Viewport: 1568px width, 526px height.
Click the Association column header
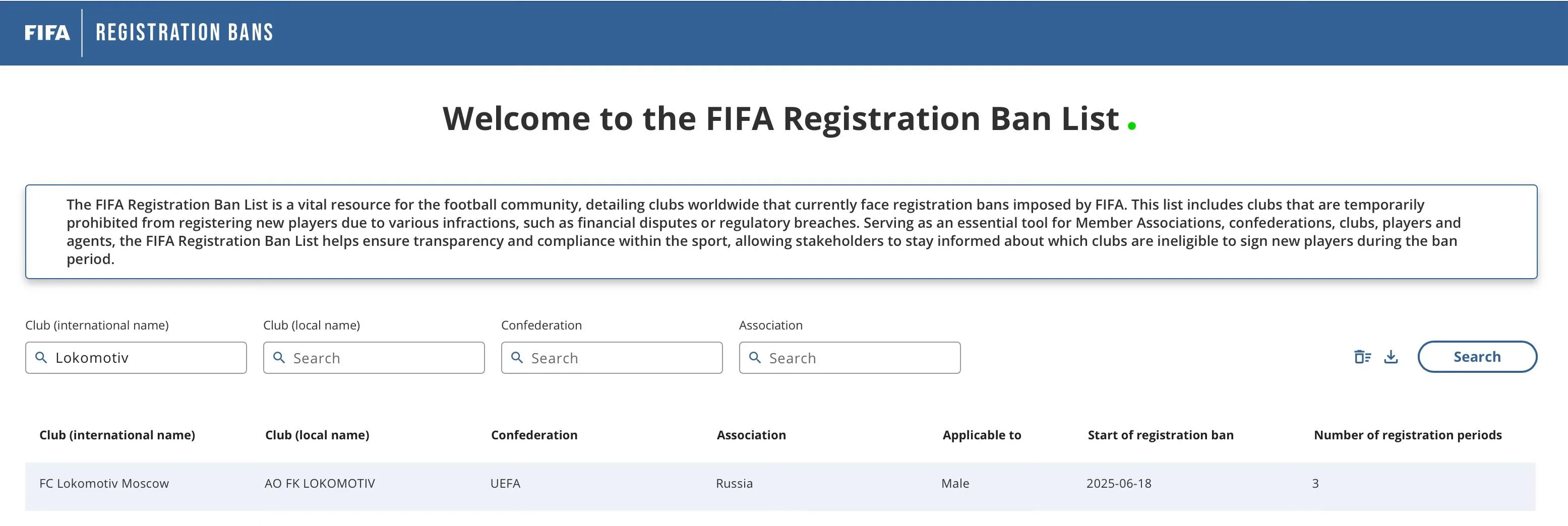[751, 435]
